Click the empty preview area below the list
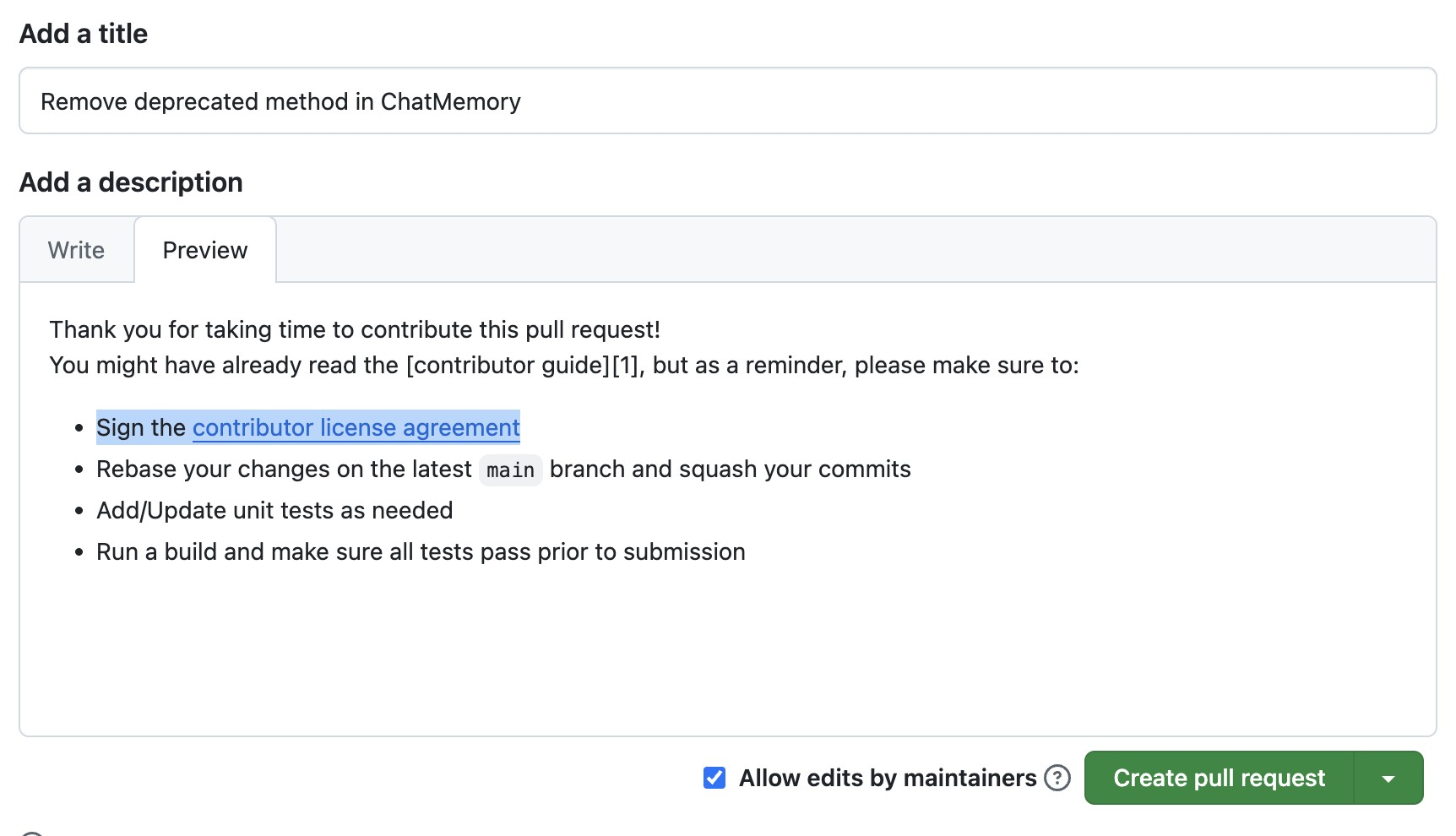1456x836 pixels. pos(728,650)
